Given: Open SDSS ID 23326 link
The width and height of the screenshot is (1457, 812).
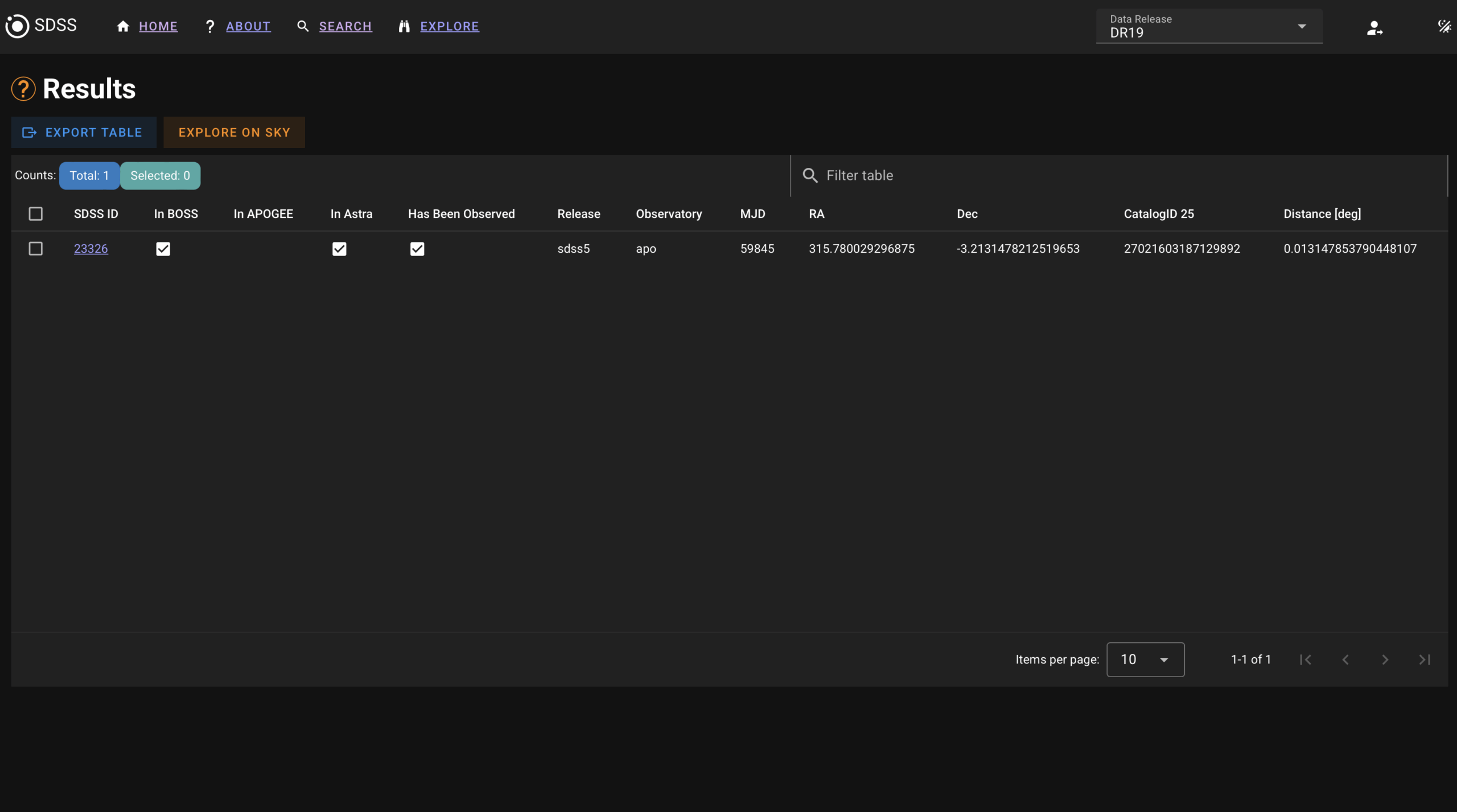Looking at the screenshot, I should pos(90,249).
